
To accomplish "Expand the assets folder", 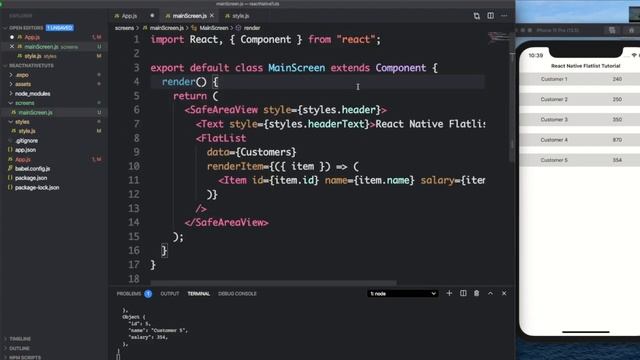I will click(22, 84).
